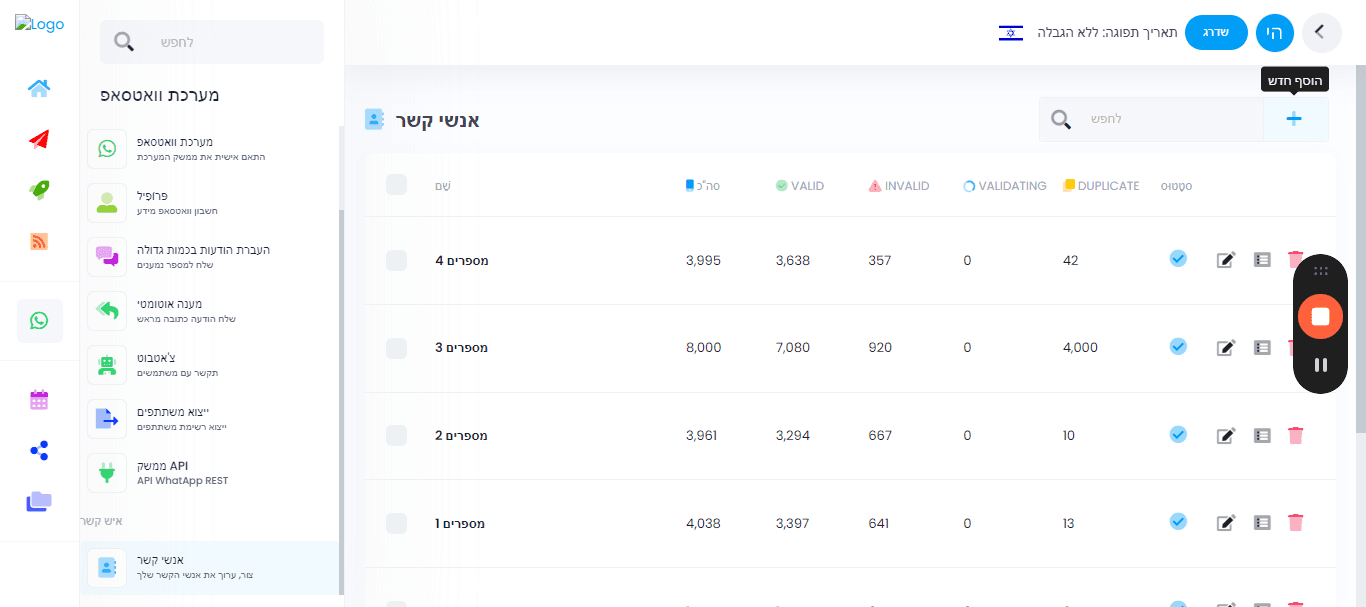Open the home icon in left rail

(39, 88)
